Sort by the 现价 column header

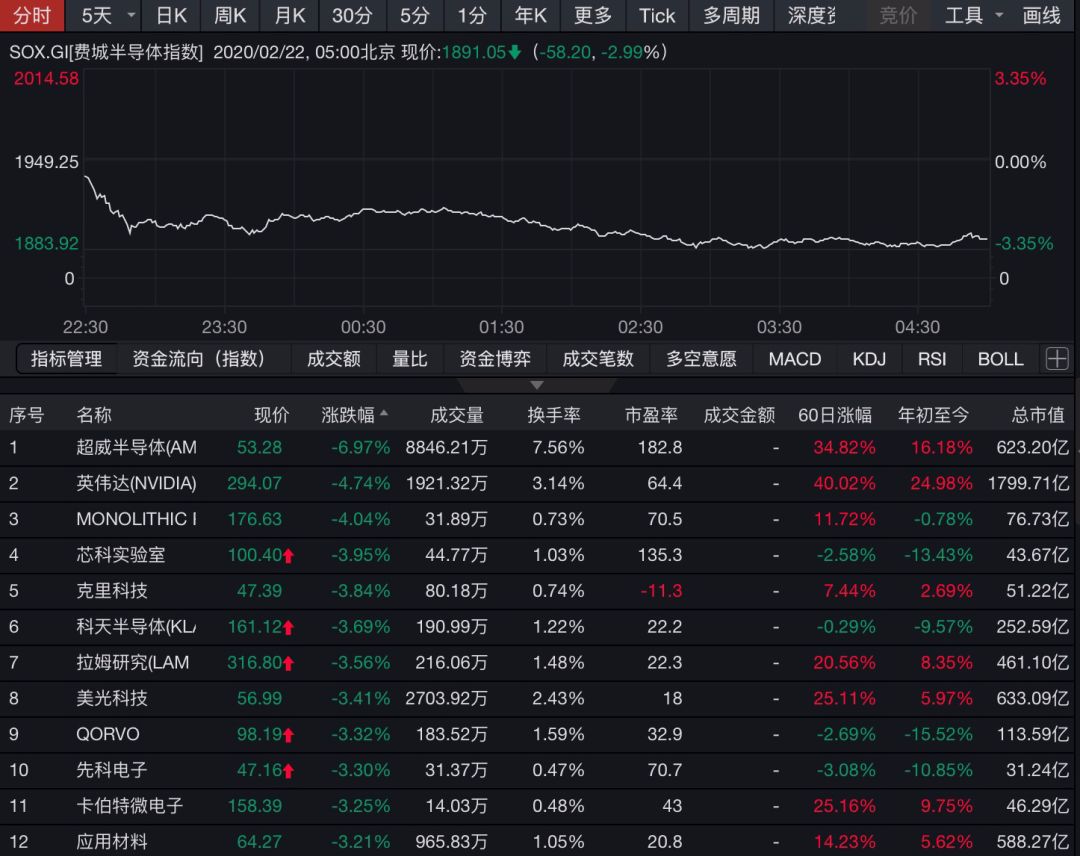[x=271, y=415]
